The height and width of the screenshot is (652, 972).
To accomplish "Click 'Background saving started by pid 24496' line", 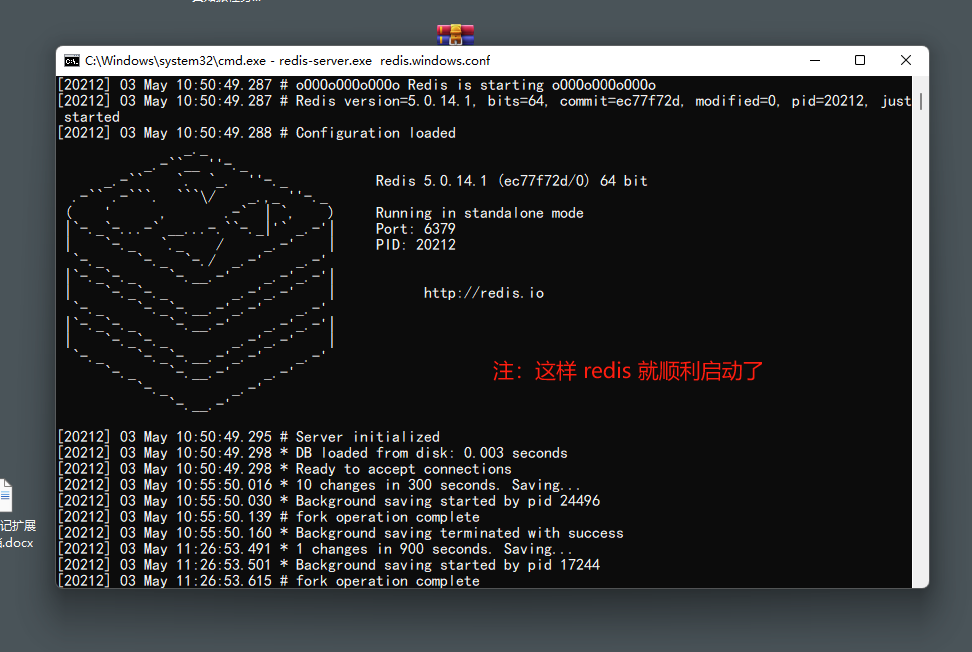I will pyautogui.click(x=329, y=501).
